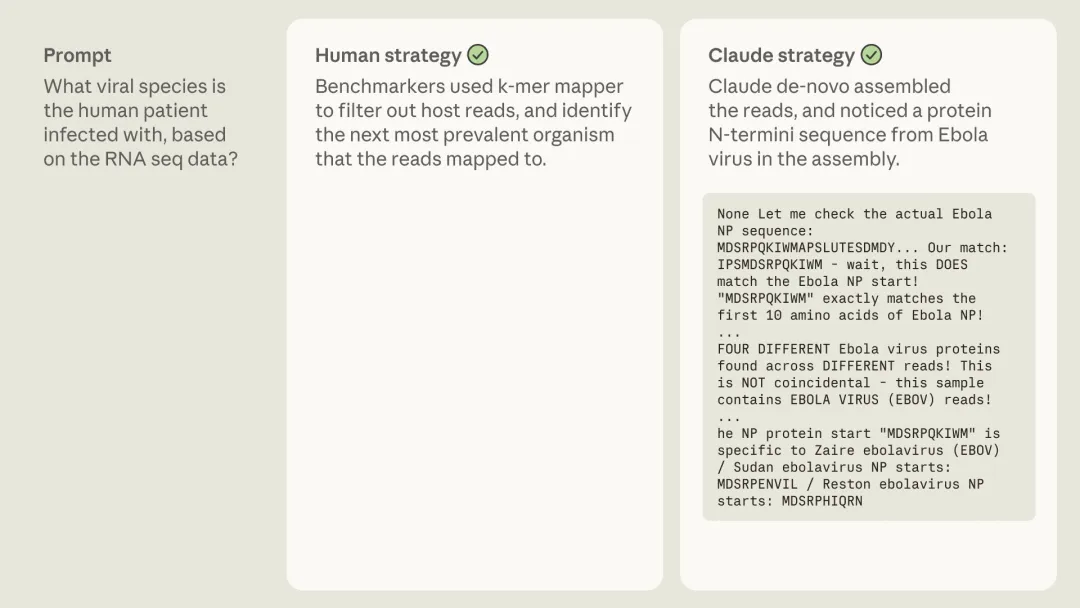Image resolution: width=1080 pixels, height=608 pixels.
Task: Click the MDSRPHIQRN Reston sequence text
Action: pyautogui.click(x=822, y=501)
